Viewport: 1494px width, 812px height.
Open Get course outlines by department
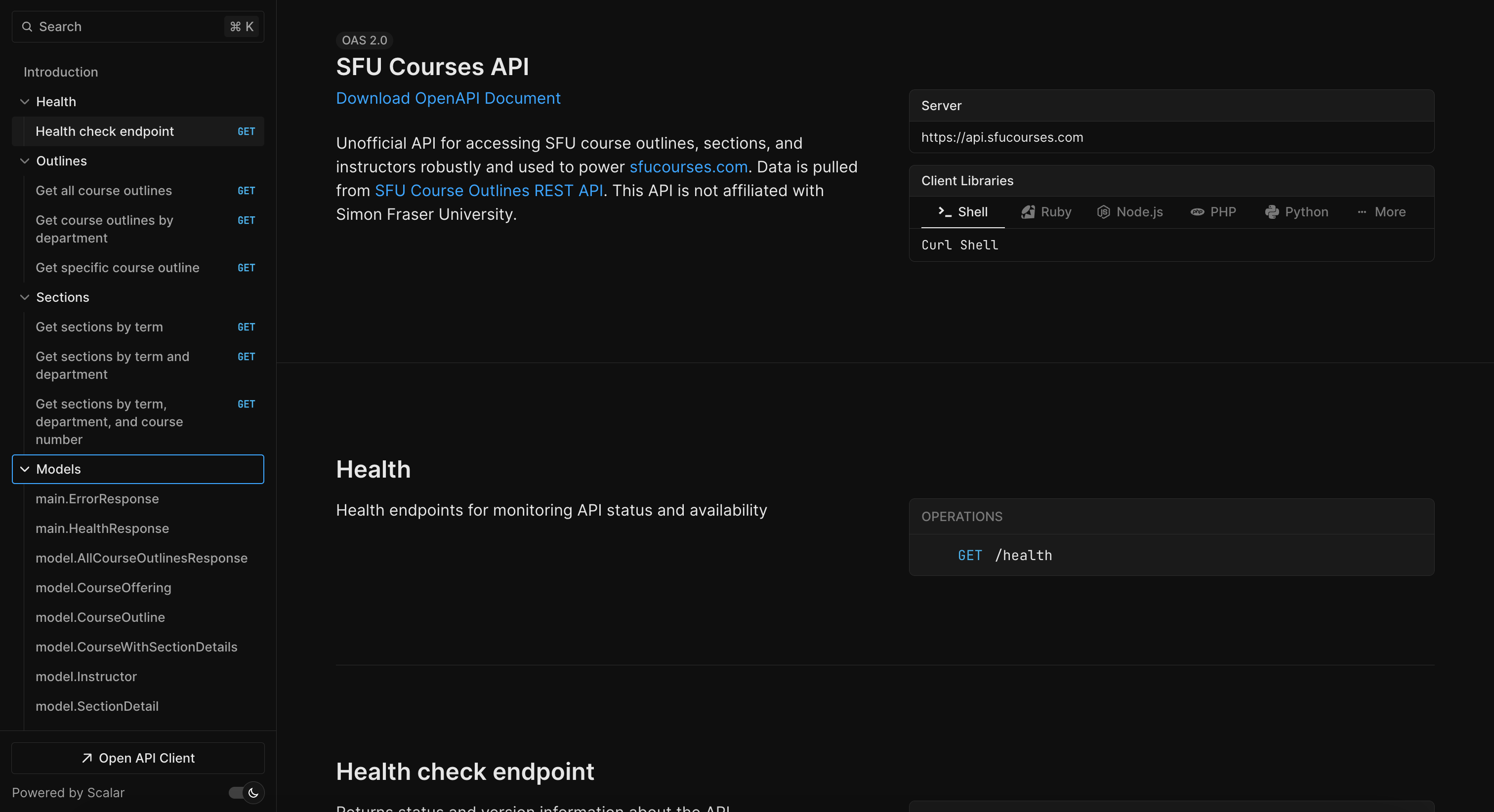coord(138,229)
